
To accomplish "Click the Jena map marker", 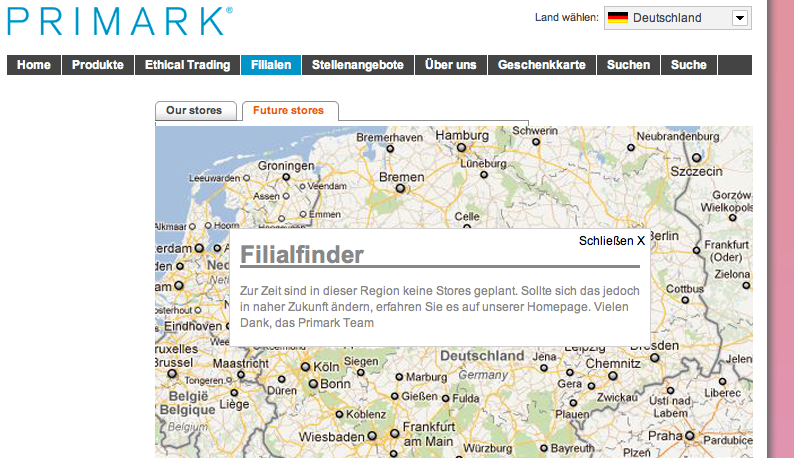I will pyautogui.click(x=544, y=368).
